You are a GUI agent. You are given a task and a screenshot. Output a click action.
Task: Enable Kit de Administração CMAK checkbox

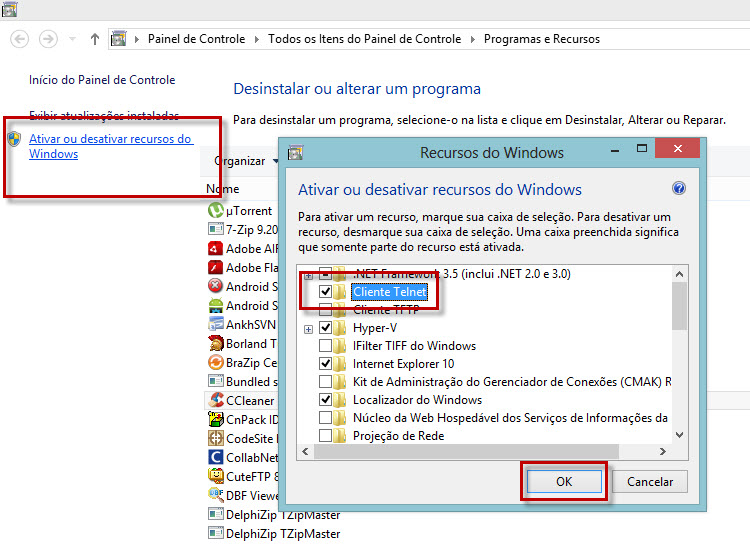[x=326, y=382]
